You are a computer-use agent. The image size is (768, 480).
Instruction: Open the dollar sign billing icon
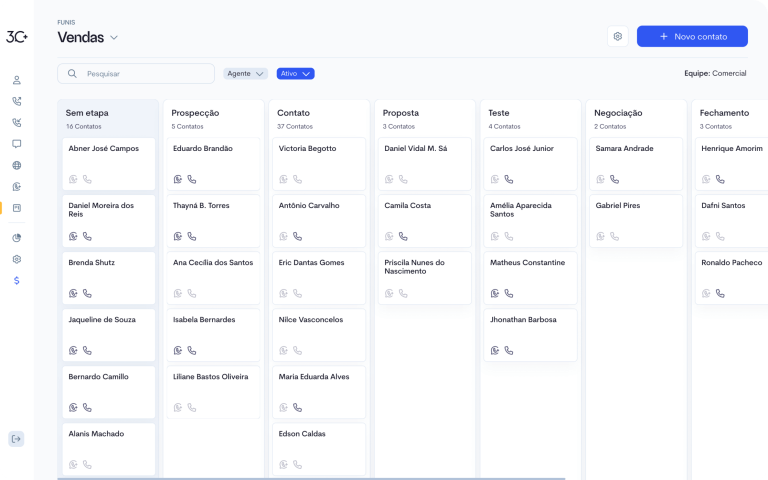tap(17, 281)
